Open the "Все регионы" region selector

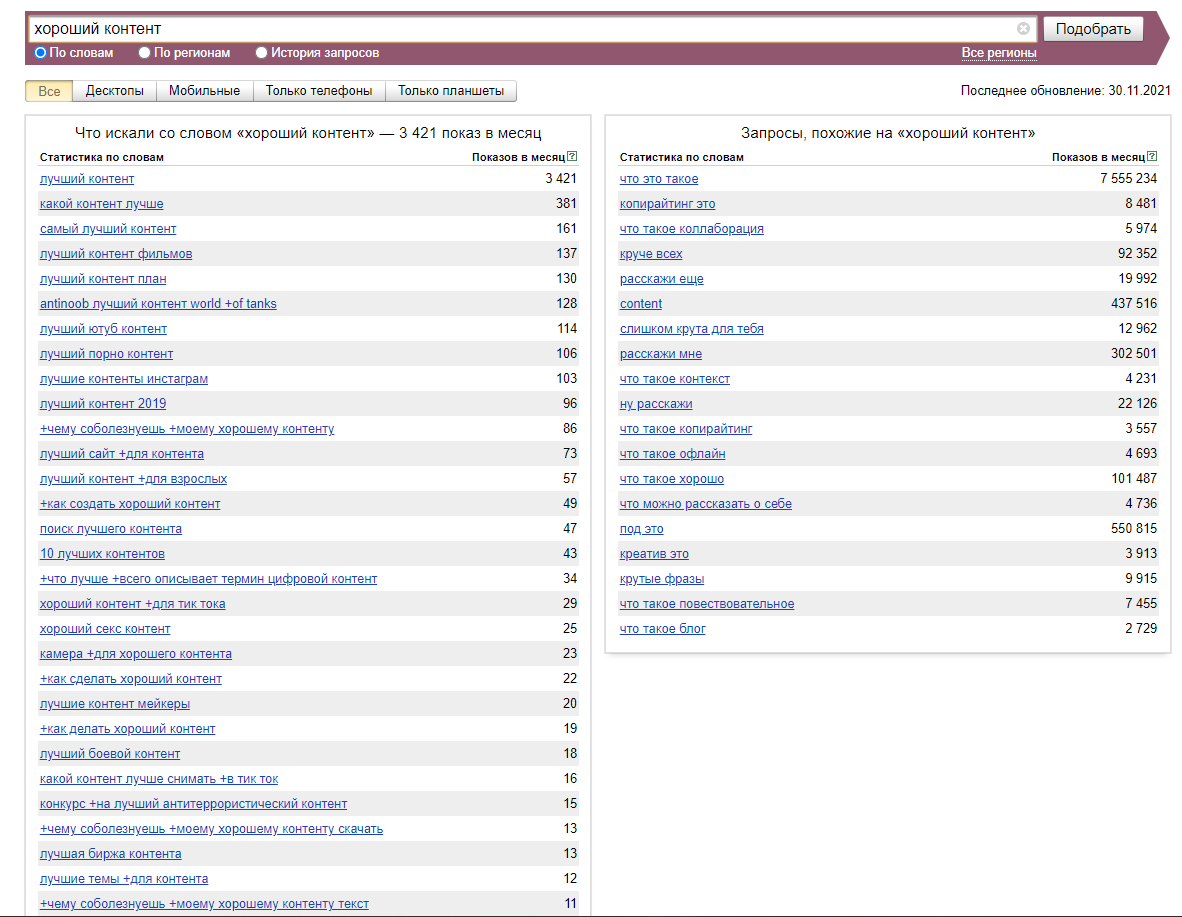999,53
